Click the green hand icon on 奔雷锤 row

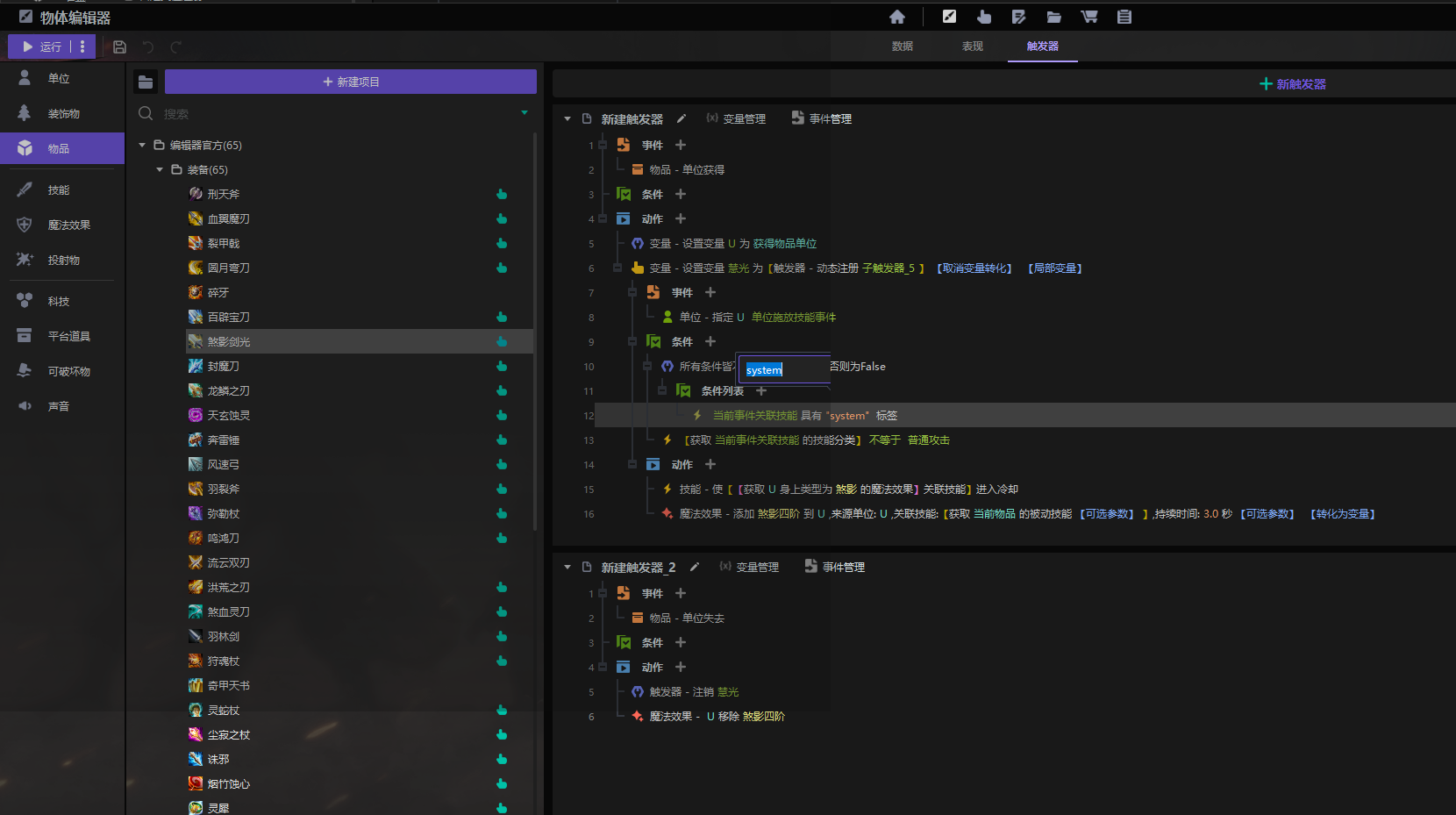(x=502, y=440)
